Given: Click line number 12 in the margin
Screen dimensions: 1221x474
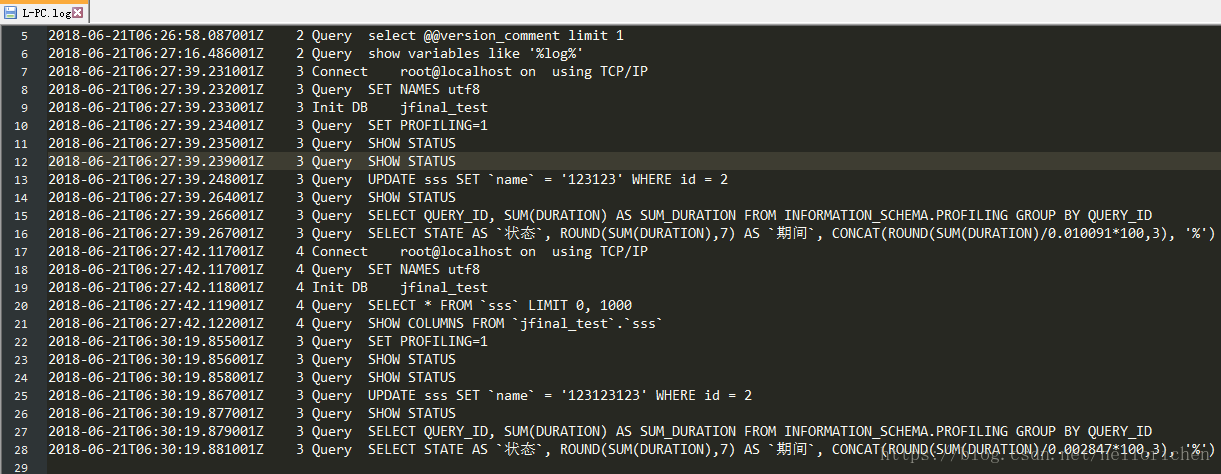Looking at the screenshot, I should [x=22, y=162].
